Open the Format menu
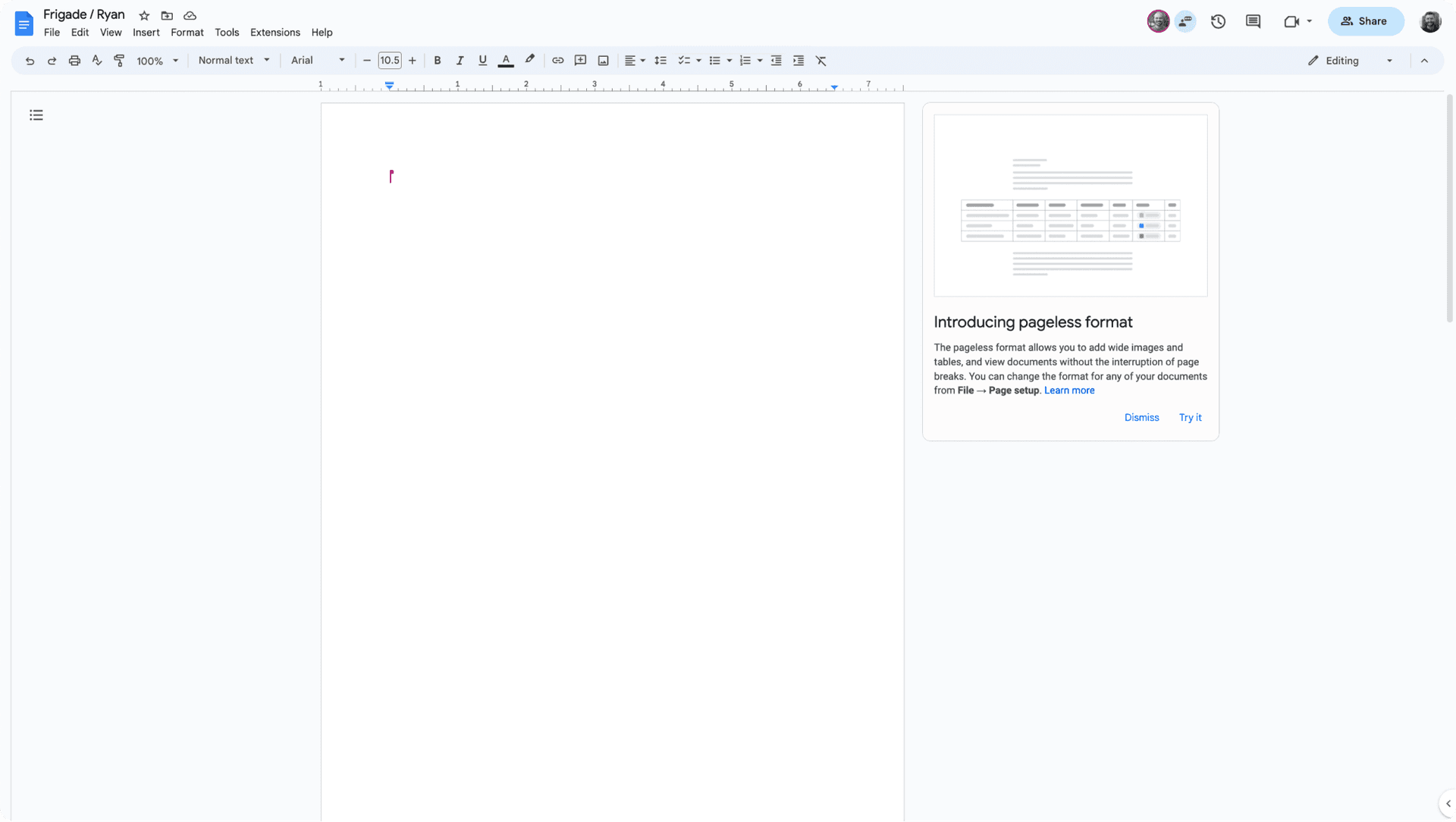Screen dimensions: 1456x822 187,33
